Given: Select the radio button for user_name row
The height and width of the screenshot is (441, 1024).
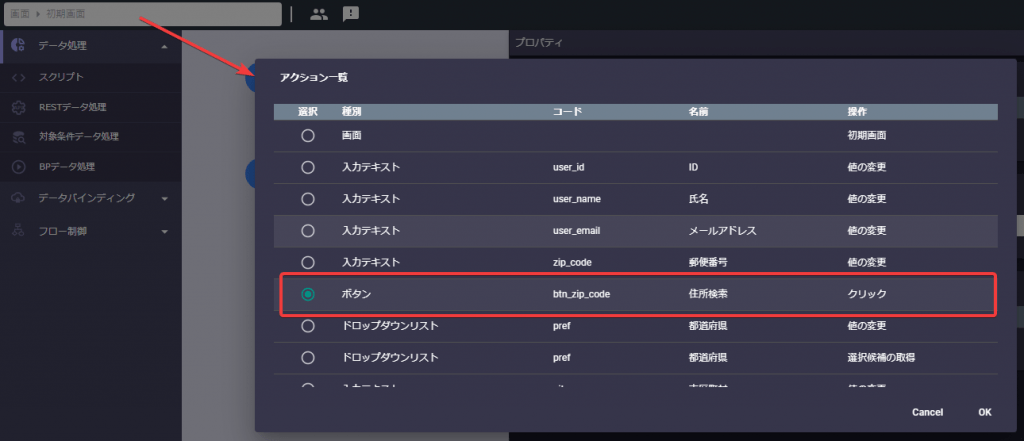Looking at the screenshot, I should click(x=308, y=199).
